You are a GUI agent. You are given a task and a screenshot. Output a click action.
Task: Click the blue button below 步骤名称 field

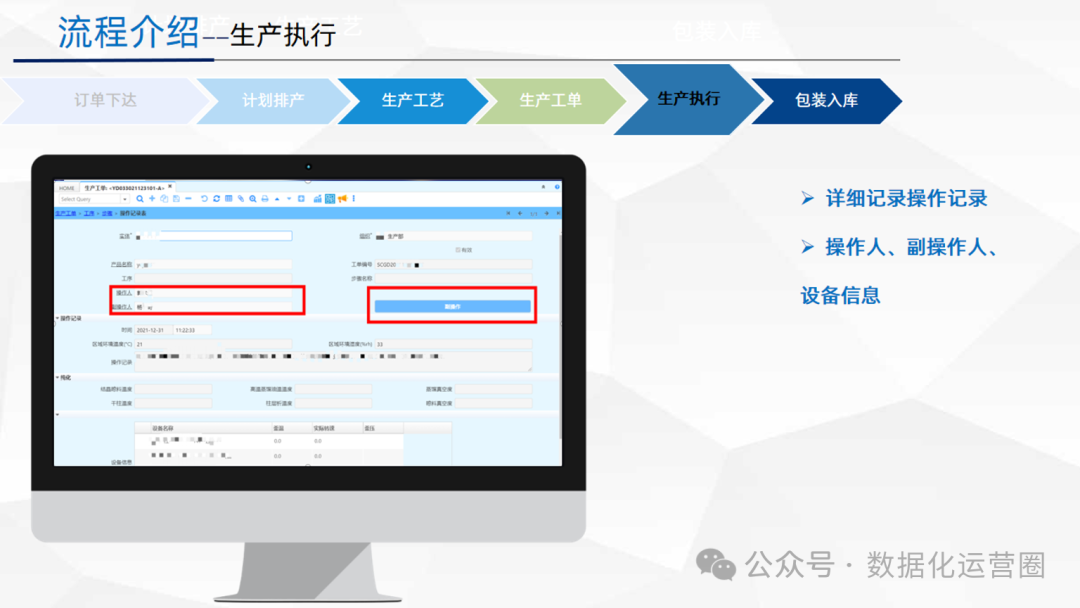coord(453,306)
